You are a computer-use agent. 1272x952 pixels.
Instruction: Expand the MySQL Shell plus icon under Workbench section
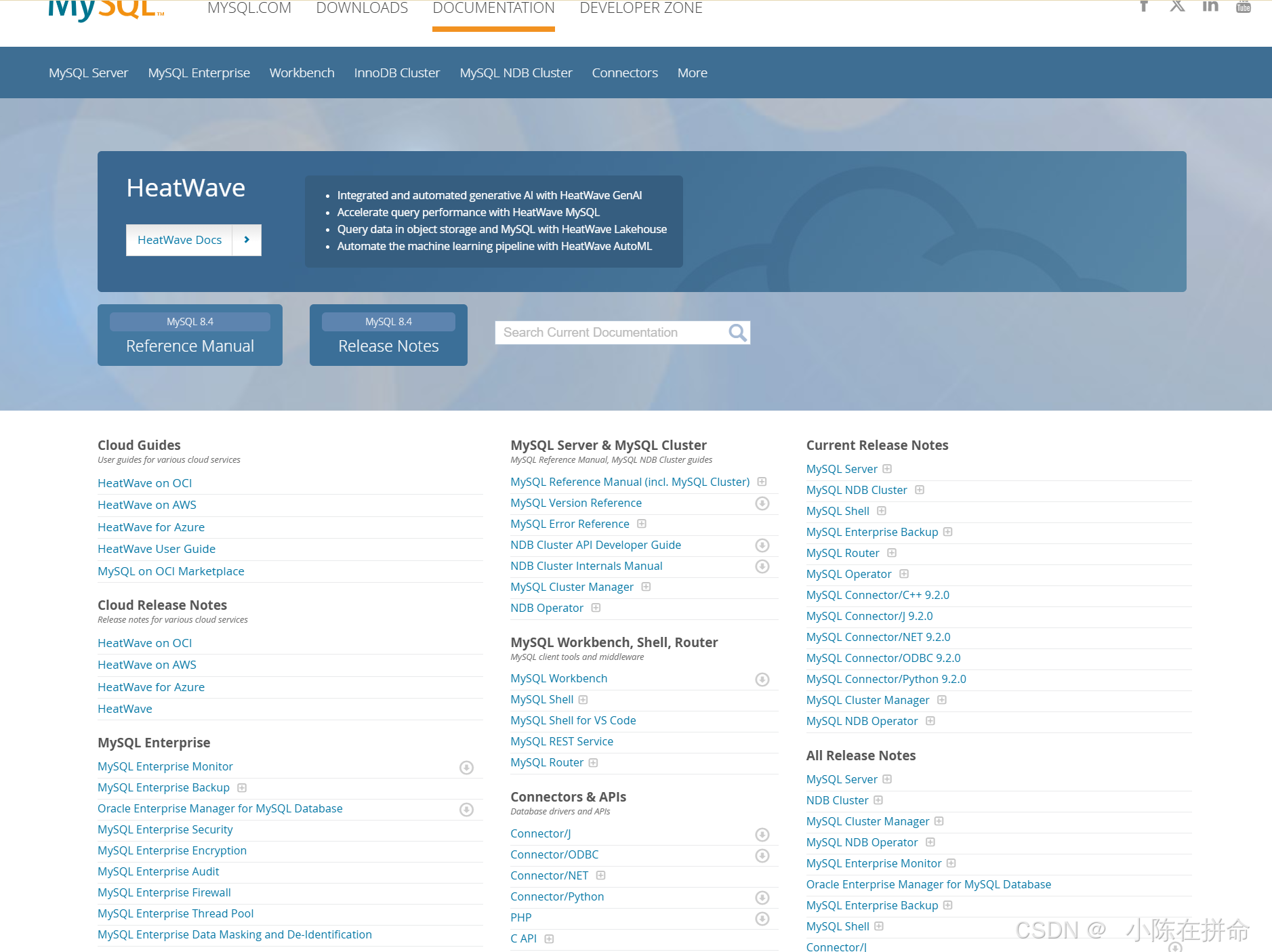click(x=583, y=699)
